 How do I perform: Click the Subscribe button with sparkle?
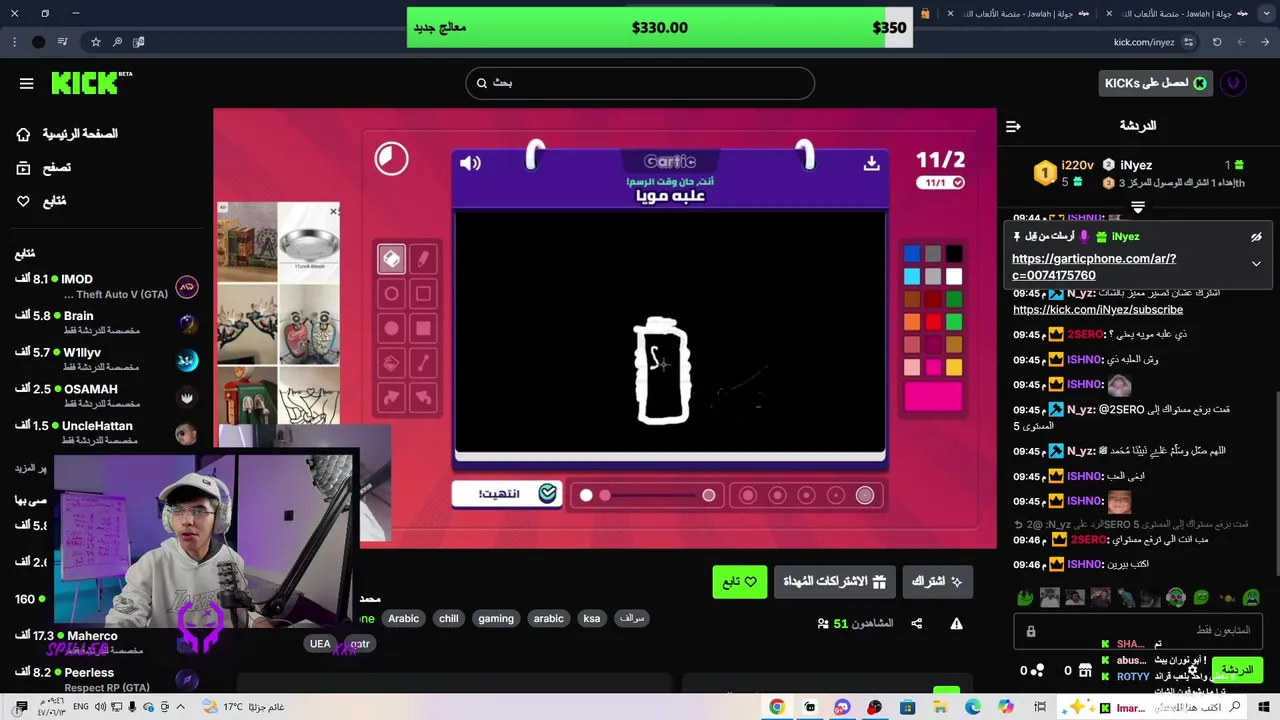(x=938, y=582)
